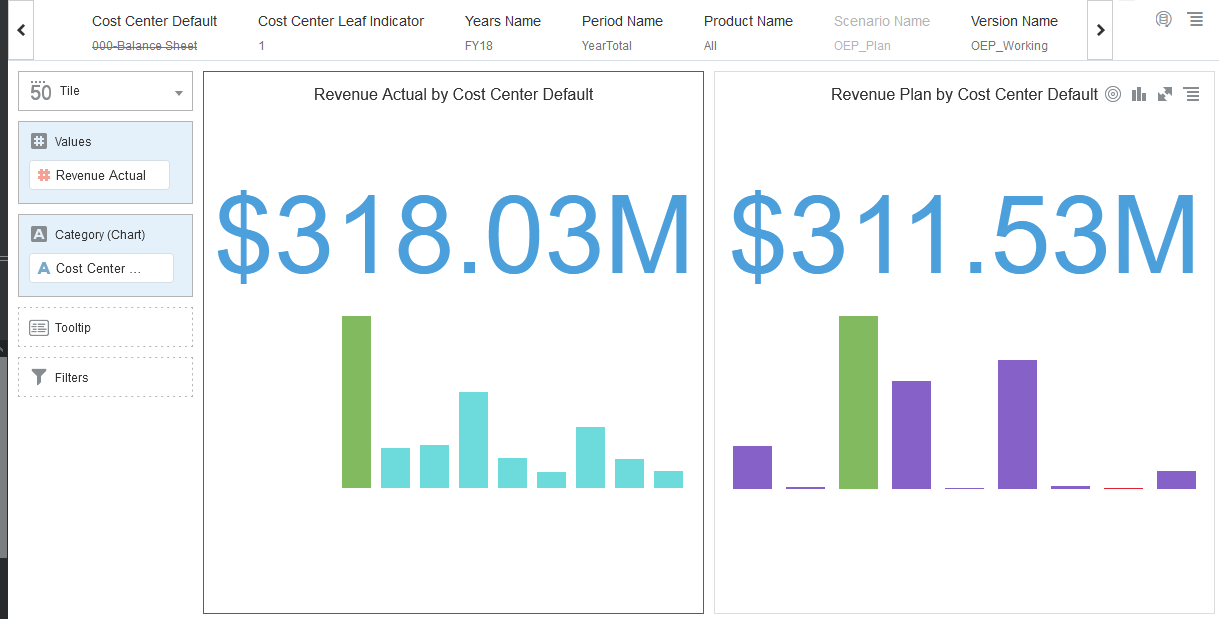Maximize the Revenue Plan chart with expand icon
This screenshot has height=619, width=1219.
click(1164, 94)
